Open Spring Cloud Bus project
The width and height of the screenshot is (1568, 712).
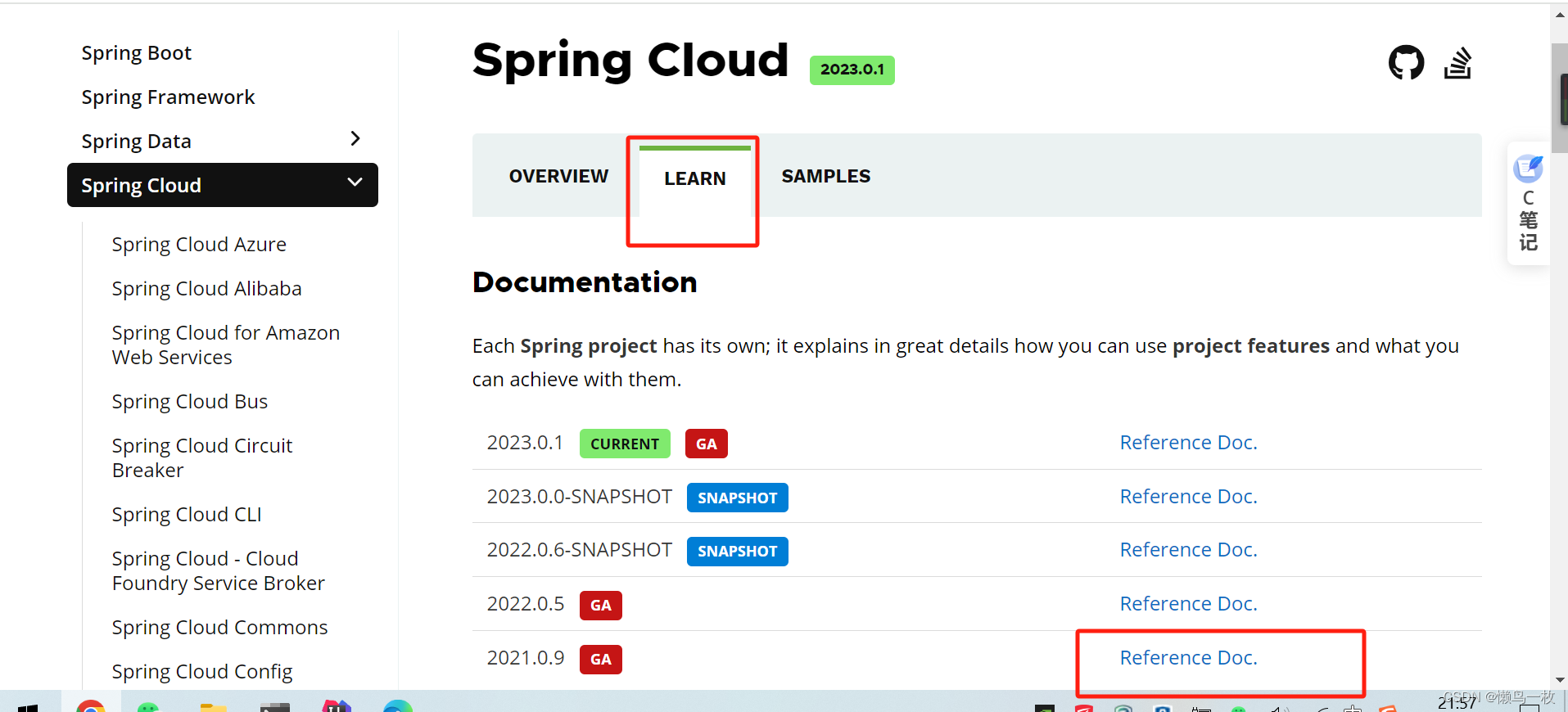[190, 402]
